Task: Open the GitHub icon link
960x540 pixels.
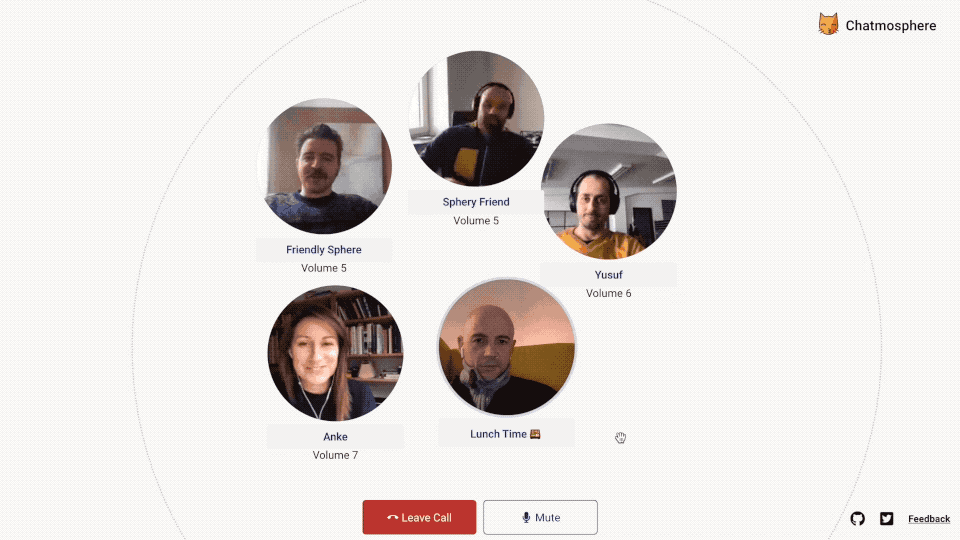Action: (x=858, y=519)
